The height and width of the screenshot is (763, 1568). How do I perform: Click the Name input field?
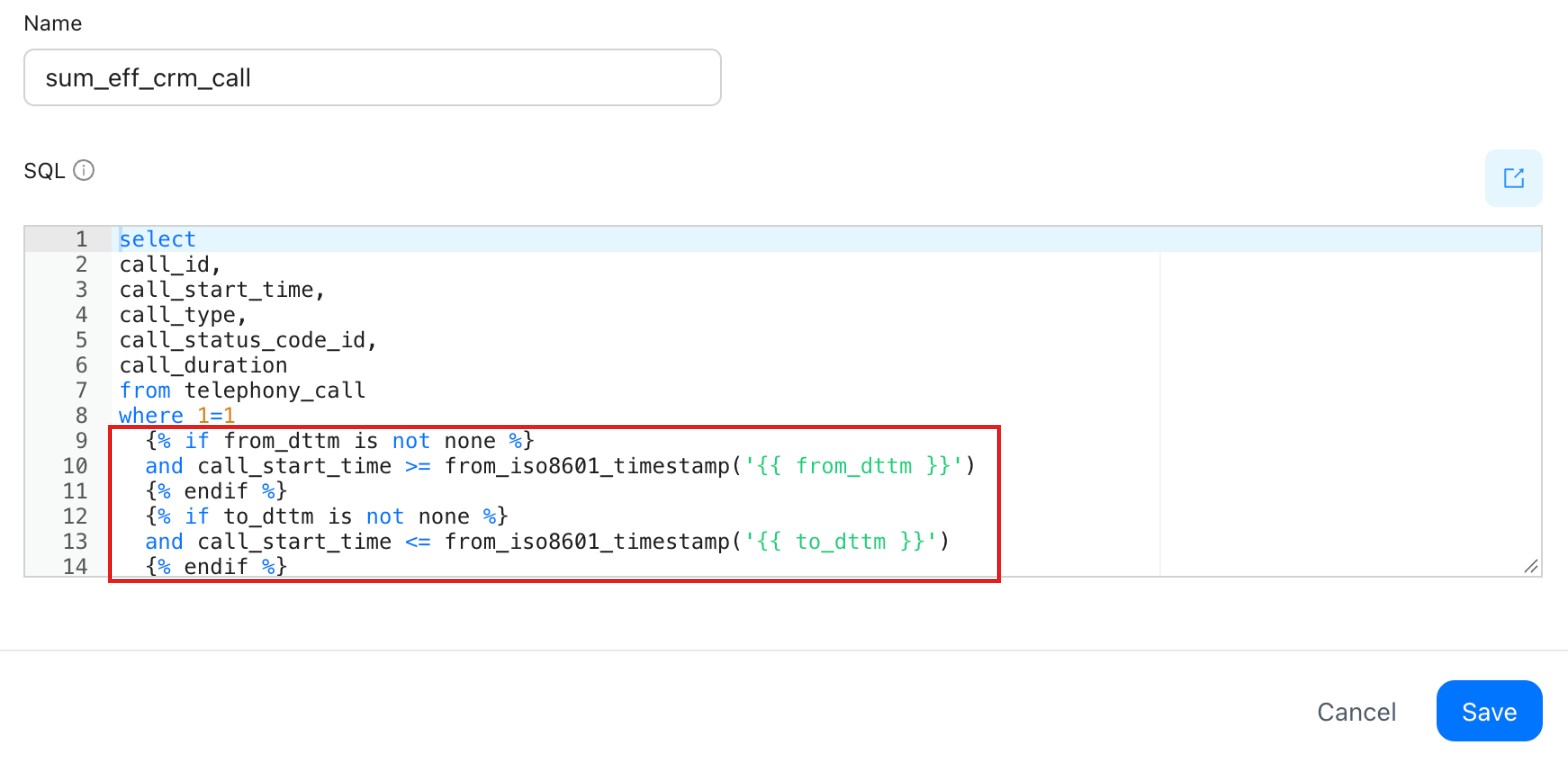tap(372, 77)
